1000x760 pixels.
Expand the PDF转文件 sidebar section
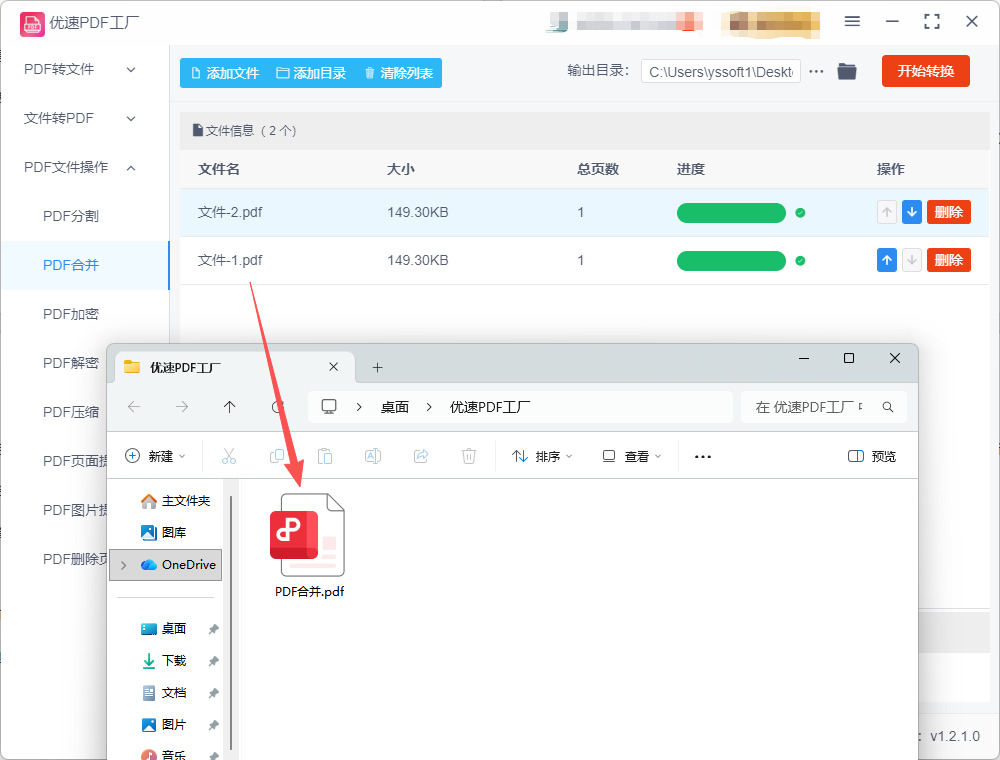[79, 69]
